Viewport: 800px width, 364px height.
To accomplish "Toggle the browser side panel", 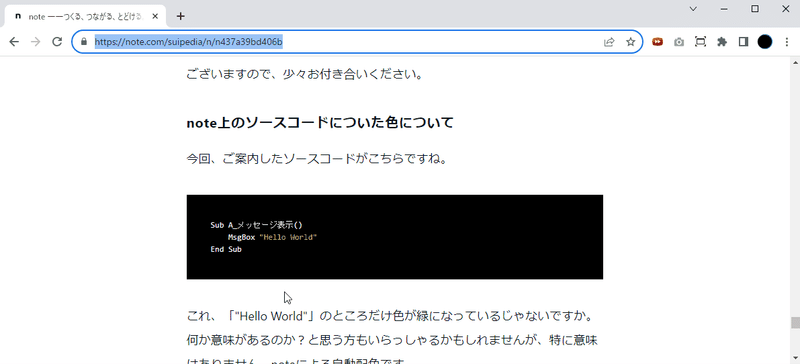I will [743, 42].
